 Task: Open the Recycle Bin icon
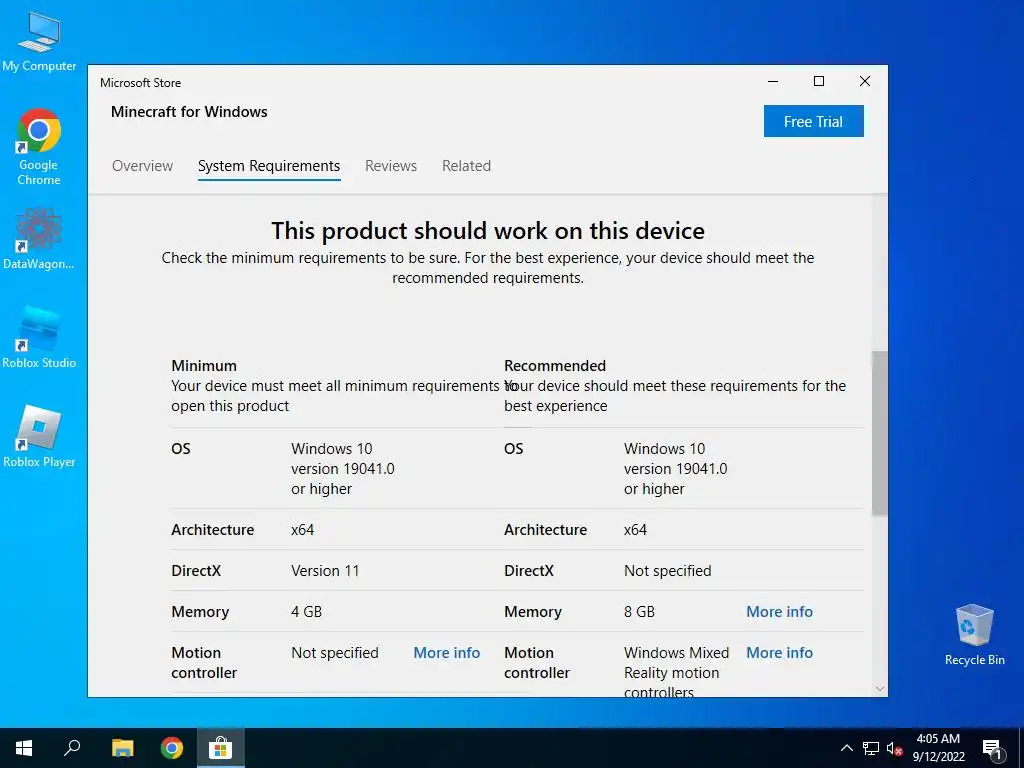pyautogui.click(x=974, y=635)
